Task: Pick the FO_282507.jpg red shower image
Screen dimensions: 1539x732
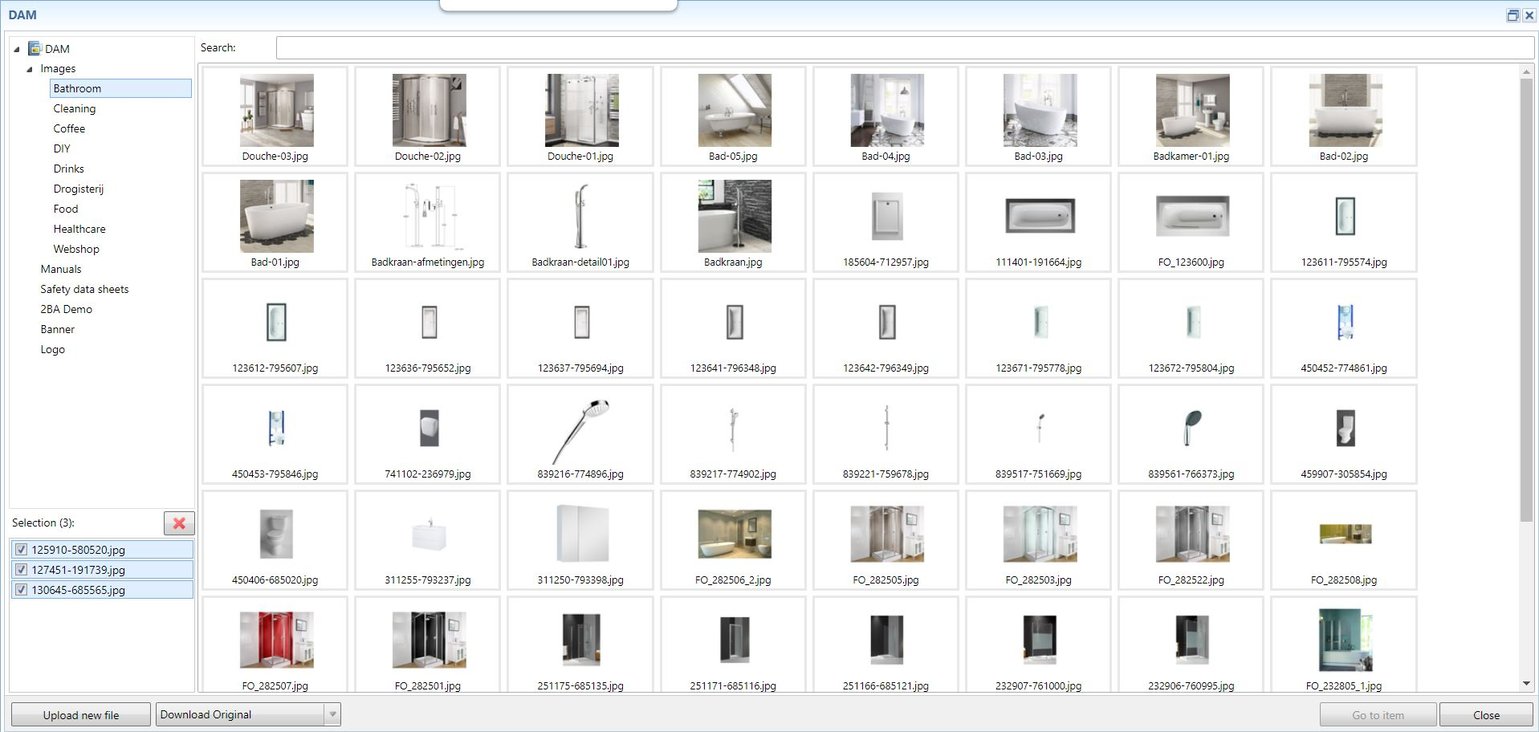Action: (276, 640)
